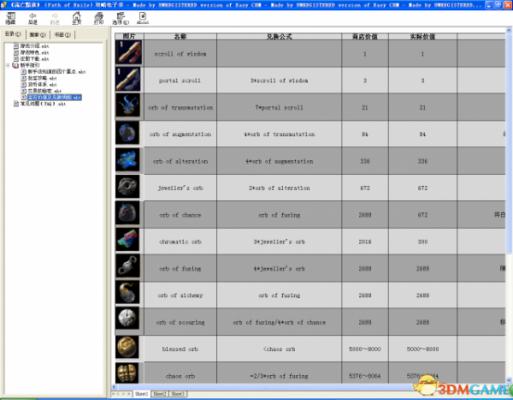Click the About icon in toolbar
Viewport: 513px width, 400px height.
(143, 18)
